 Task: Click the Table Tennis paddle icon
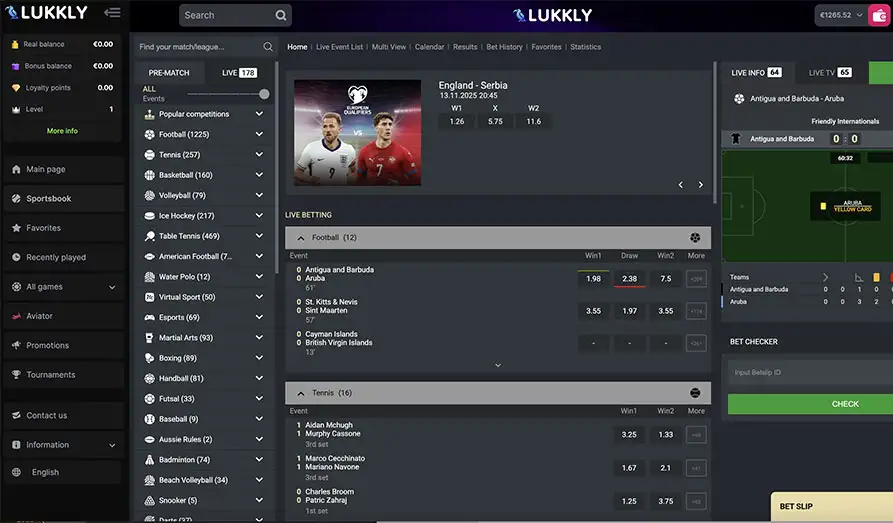tap(149, 236)
